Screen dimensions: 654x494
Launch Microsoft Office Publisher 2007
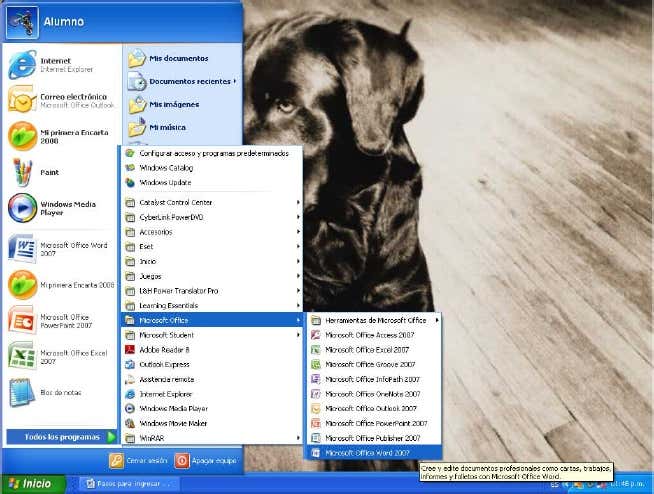[x=374, y=438]
